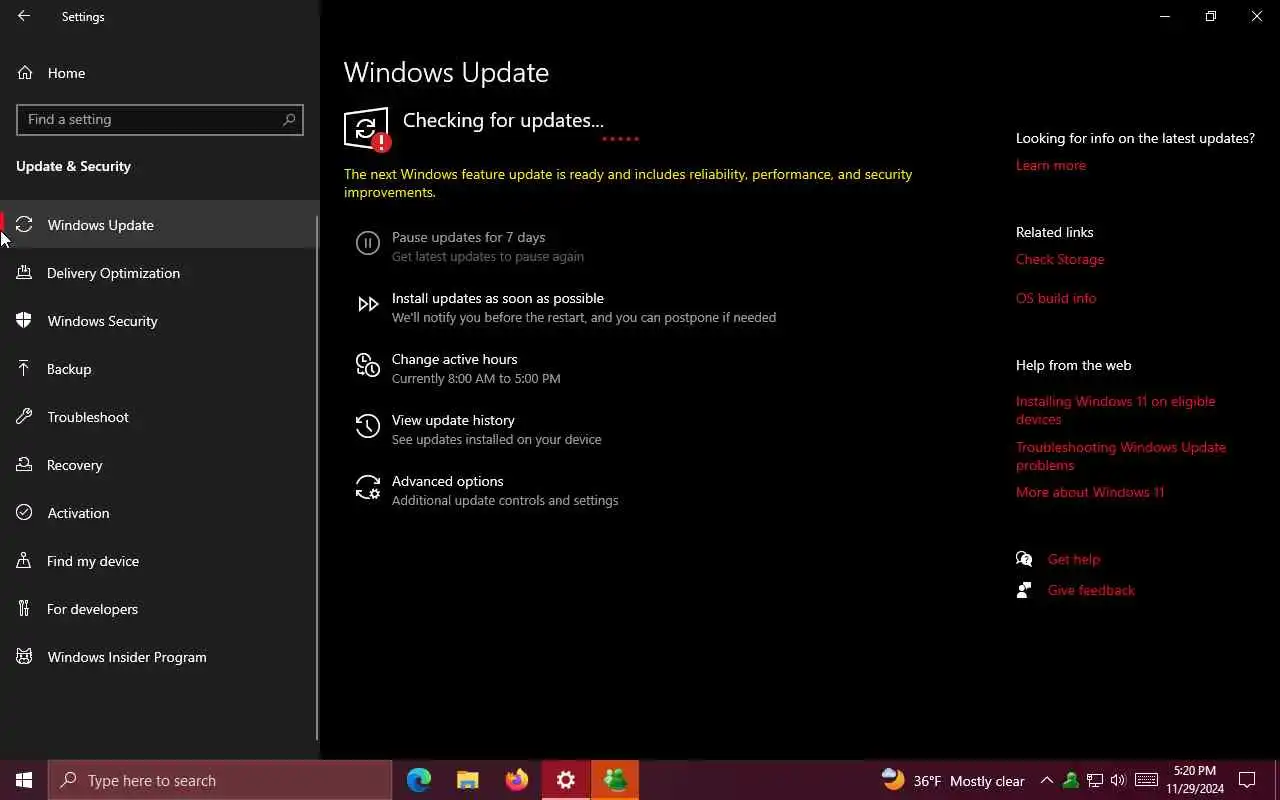The width and height of the screenshot is (1280, 800).
Task: Open the clock showing 5:20 PM
Action: point(1195,780)
